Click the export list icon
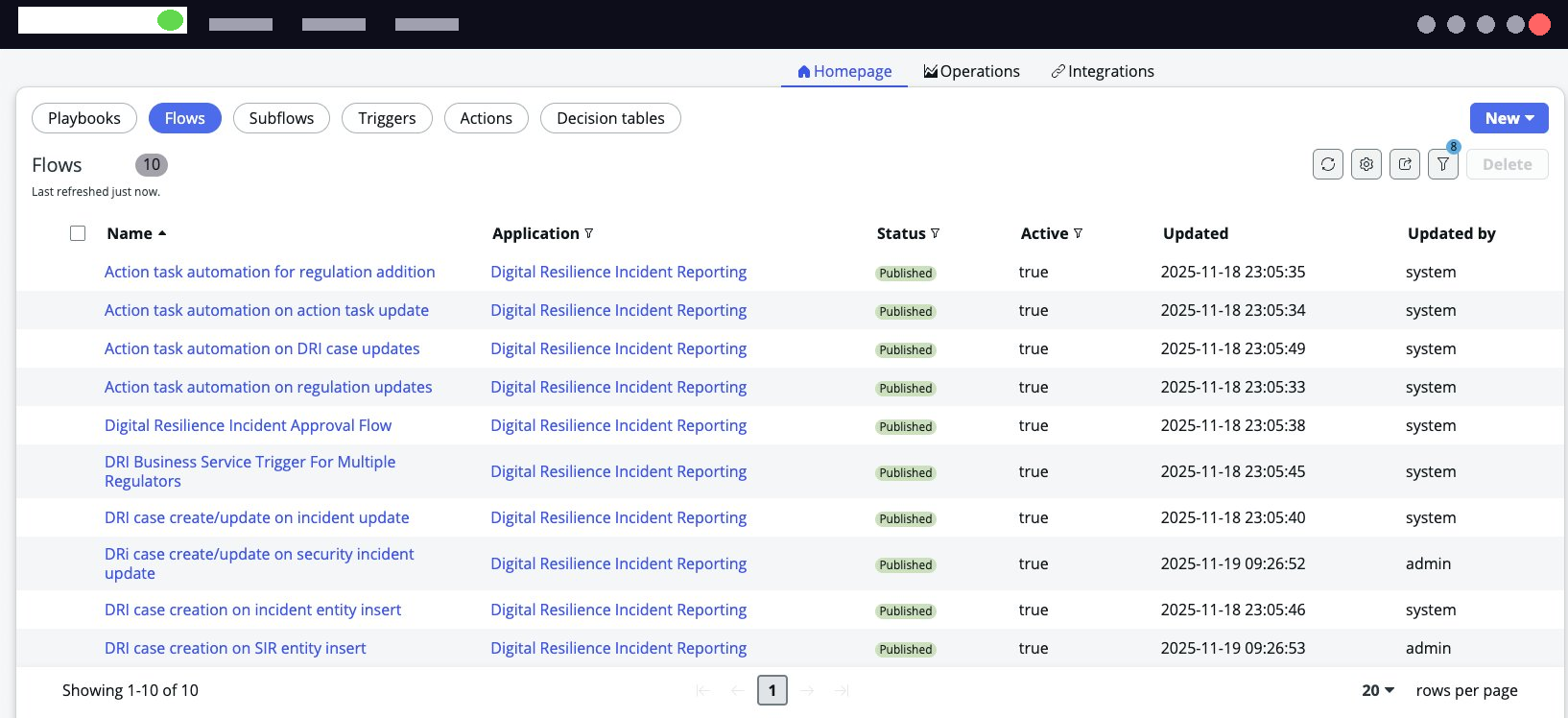Viewport: 1568px width, 718px height. (x=1405, y=164)
